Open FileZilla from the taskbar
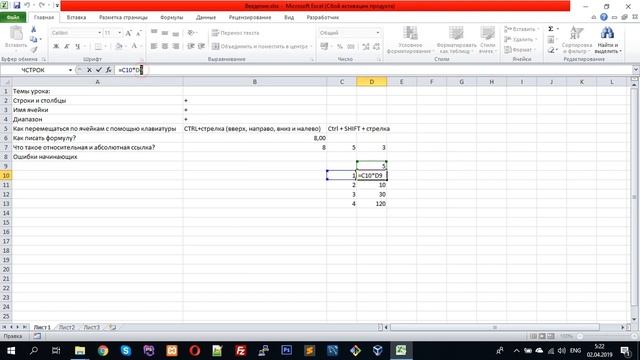Viewport: 640px width, 360px height. point(241,350)
